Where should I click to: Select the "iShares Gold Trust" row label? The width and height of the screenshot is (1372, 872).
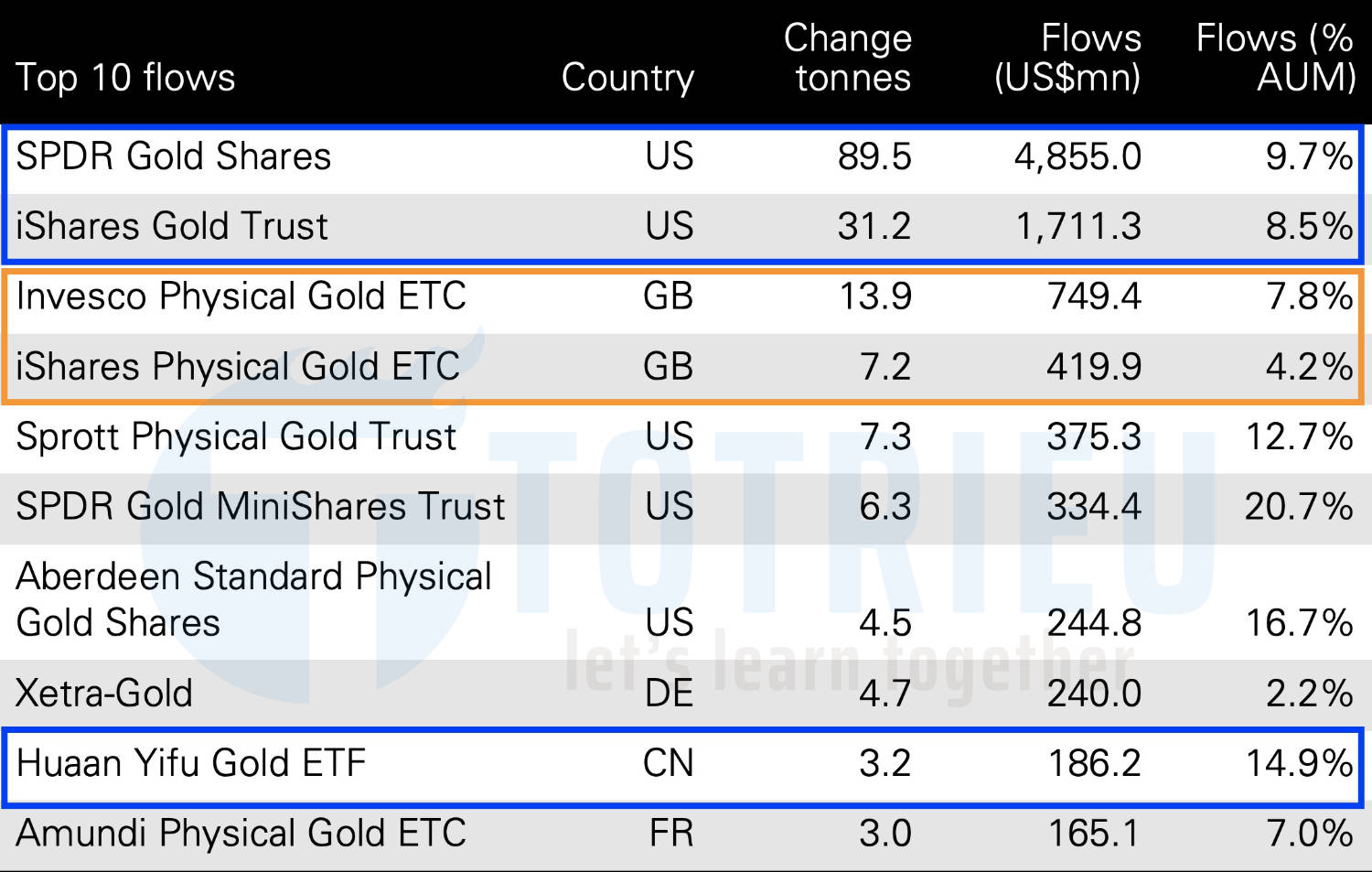tap(172, 226)
